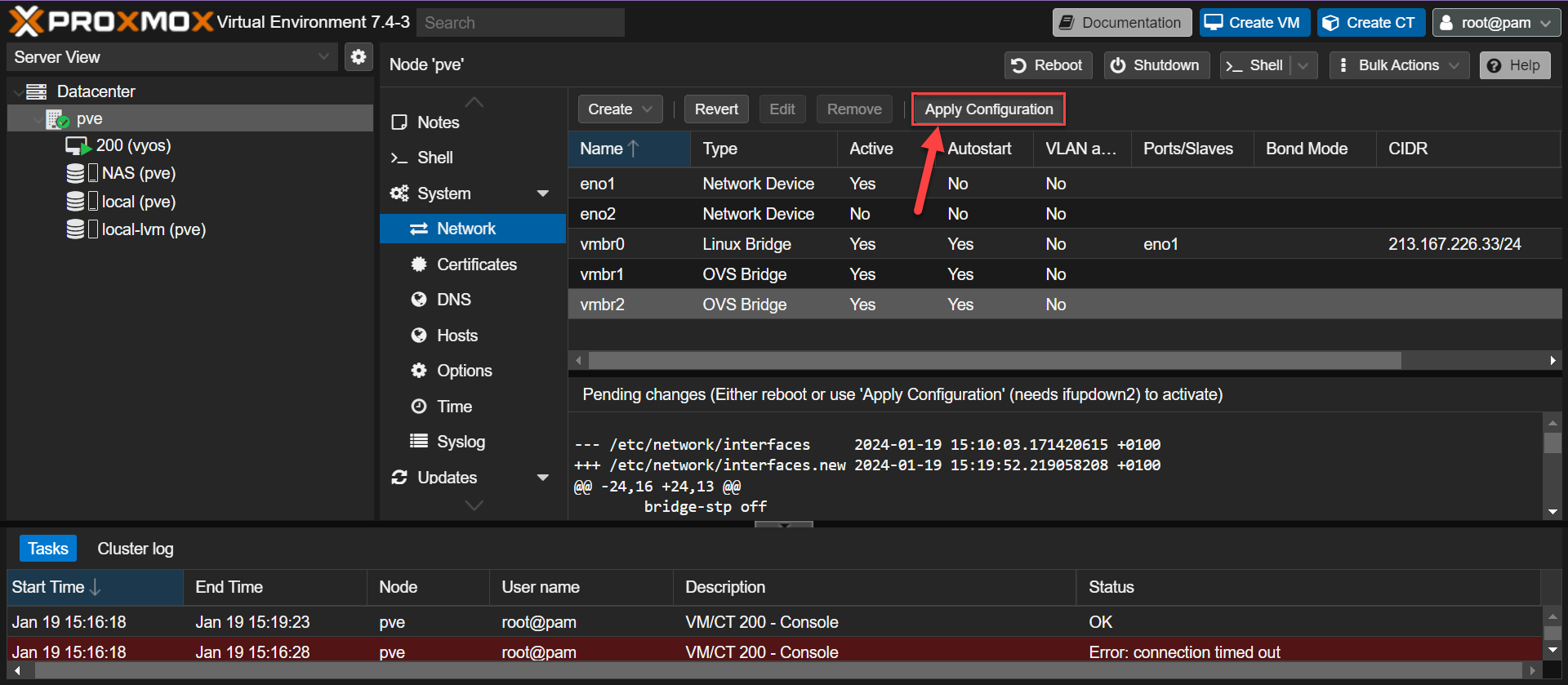Image resolution: width=1568 pixels, height=685 pixels.
Task: Open the Network settings page
Action: point(473,229)
